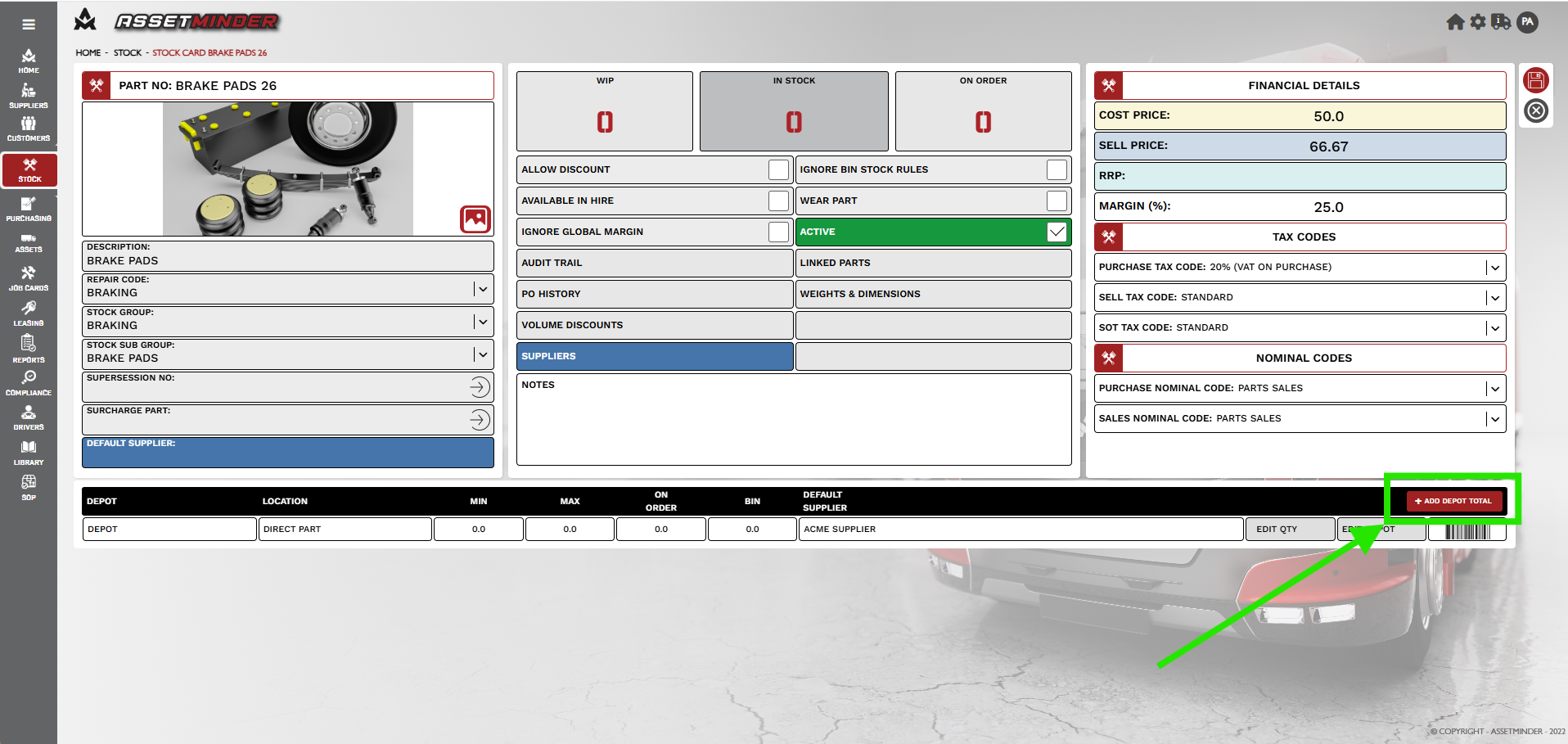This screenshot has width=1568, height=744.
Task: Open the Compliance sidebar section
Action: [29, 383]
